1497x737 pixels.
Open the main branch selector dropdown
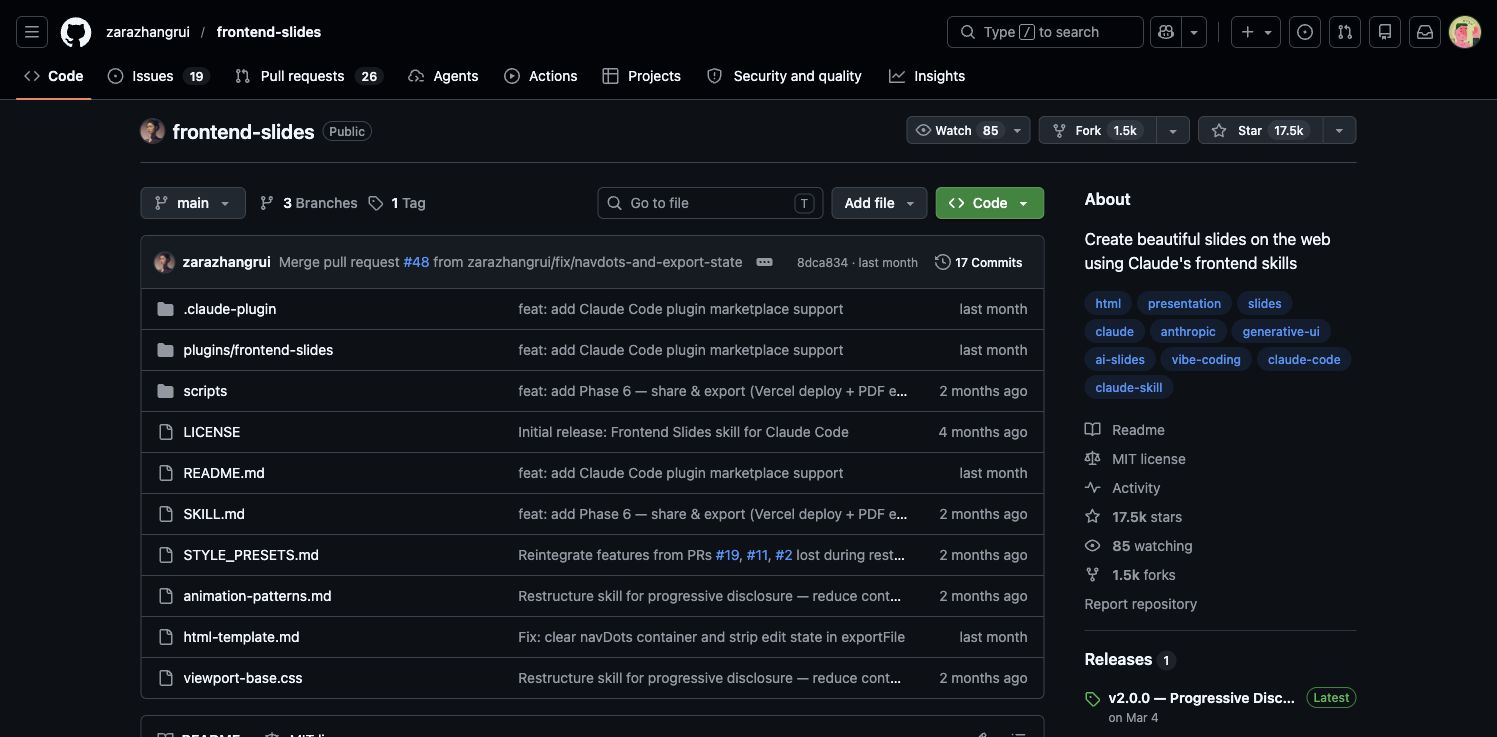click(193, 203)
